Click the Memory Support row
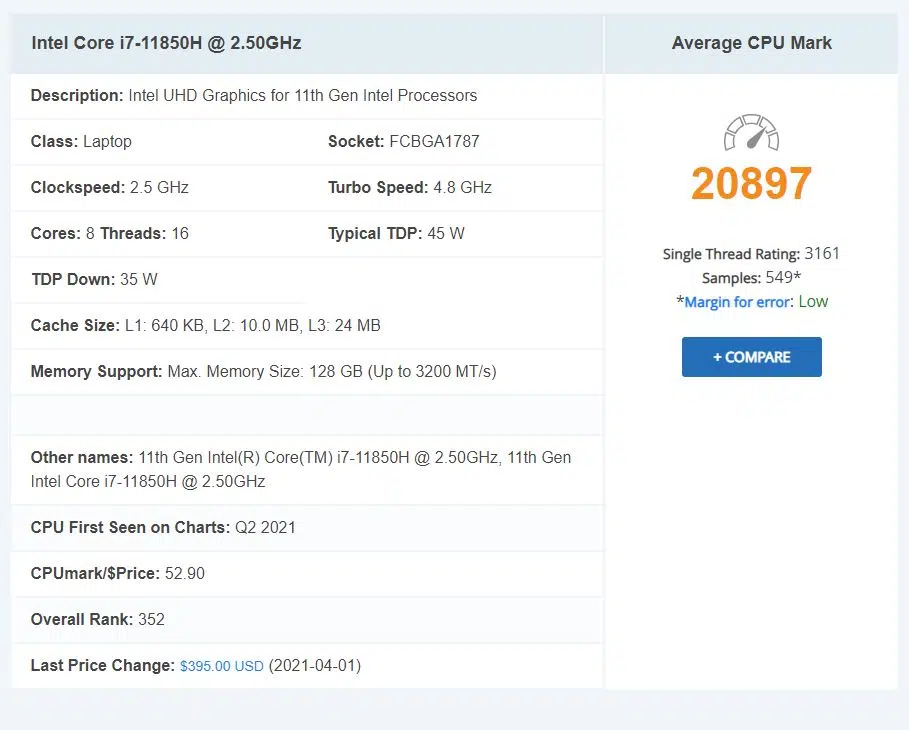This screenshot has height=730, width=909. [263, 372]
